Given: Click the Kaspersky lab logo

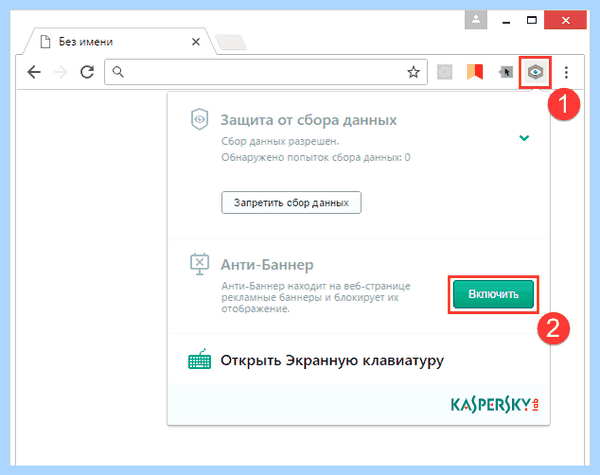Looking at the screenshot, I should [495, 405].
